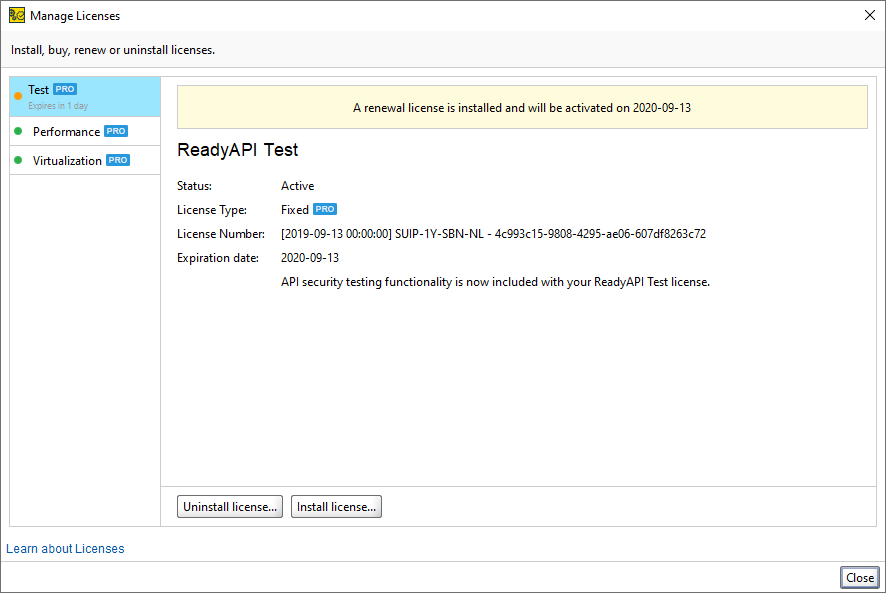886x593 pixels.
Task: Click the 'Fixed' license type value
Action: pyautogui.click(x=294, y=210)
